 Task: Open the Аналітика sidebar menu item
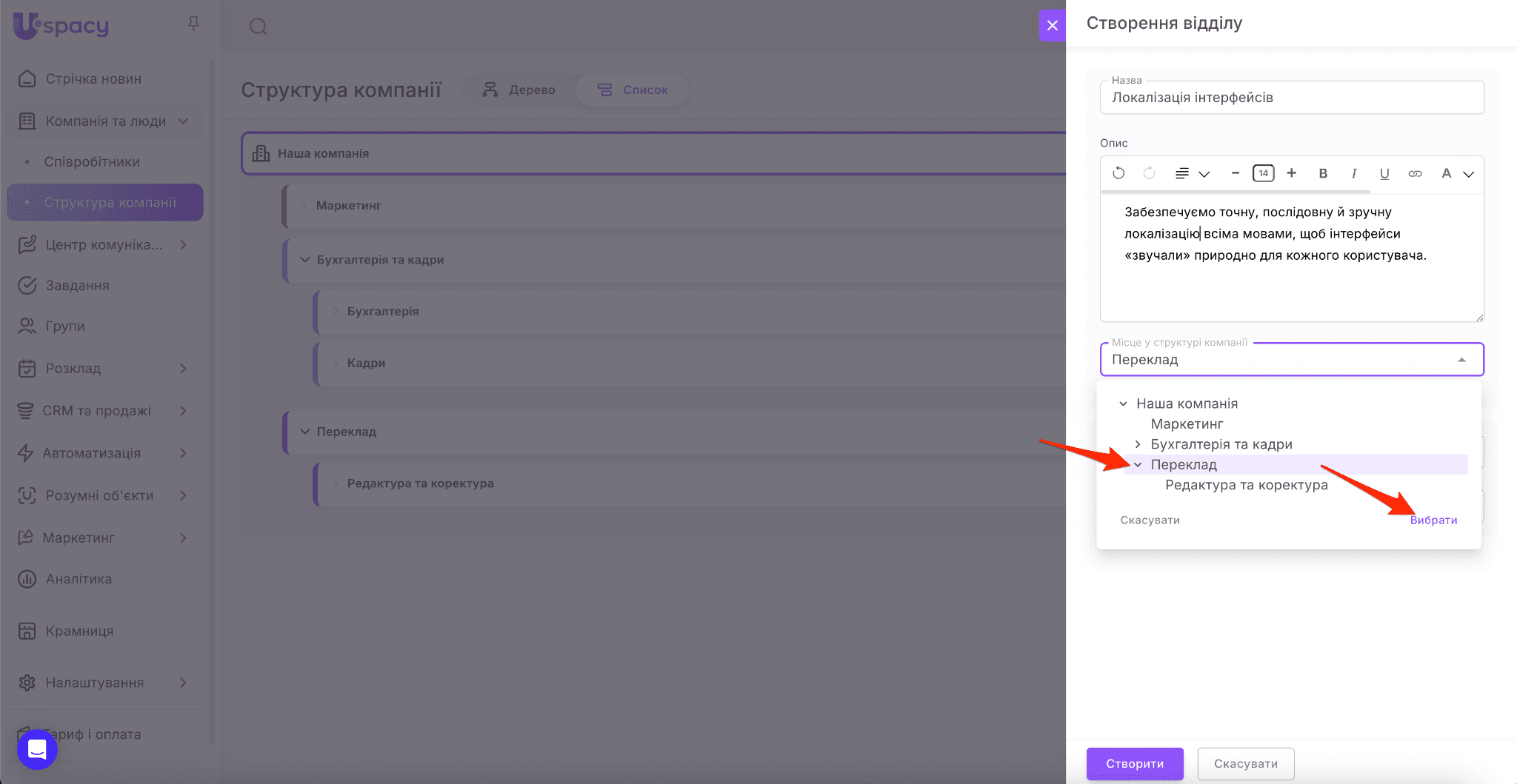pyautogui.click(x=79, y=579)
